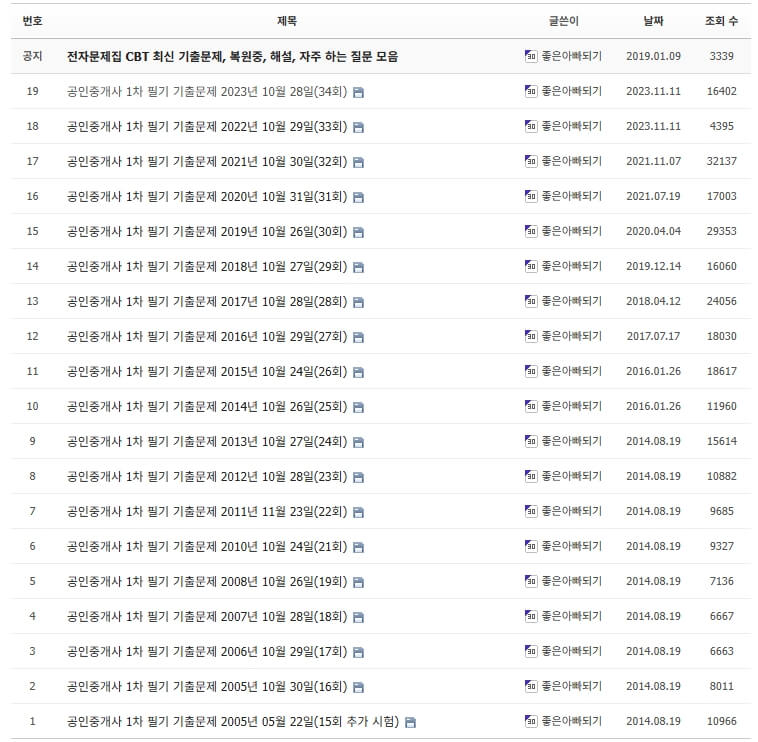Click the disk icon beside the 2005년 10월 30일(16회) post
This screenshot has width=758, height=742.
(358, 687)
